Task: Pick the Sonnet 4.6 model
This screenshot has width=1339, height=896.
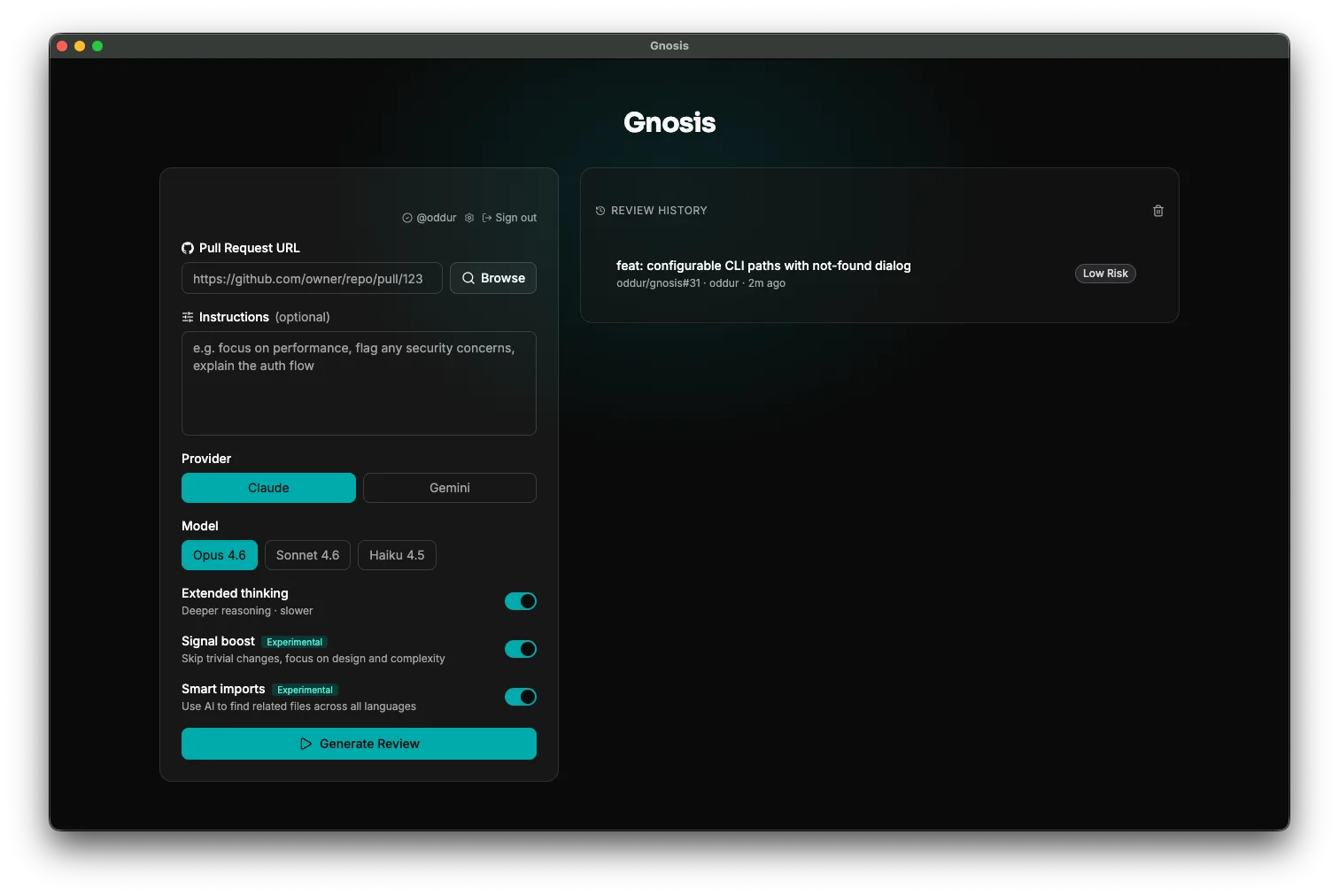Action: pos(307,555)
